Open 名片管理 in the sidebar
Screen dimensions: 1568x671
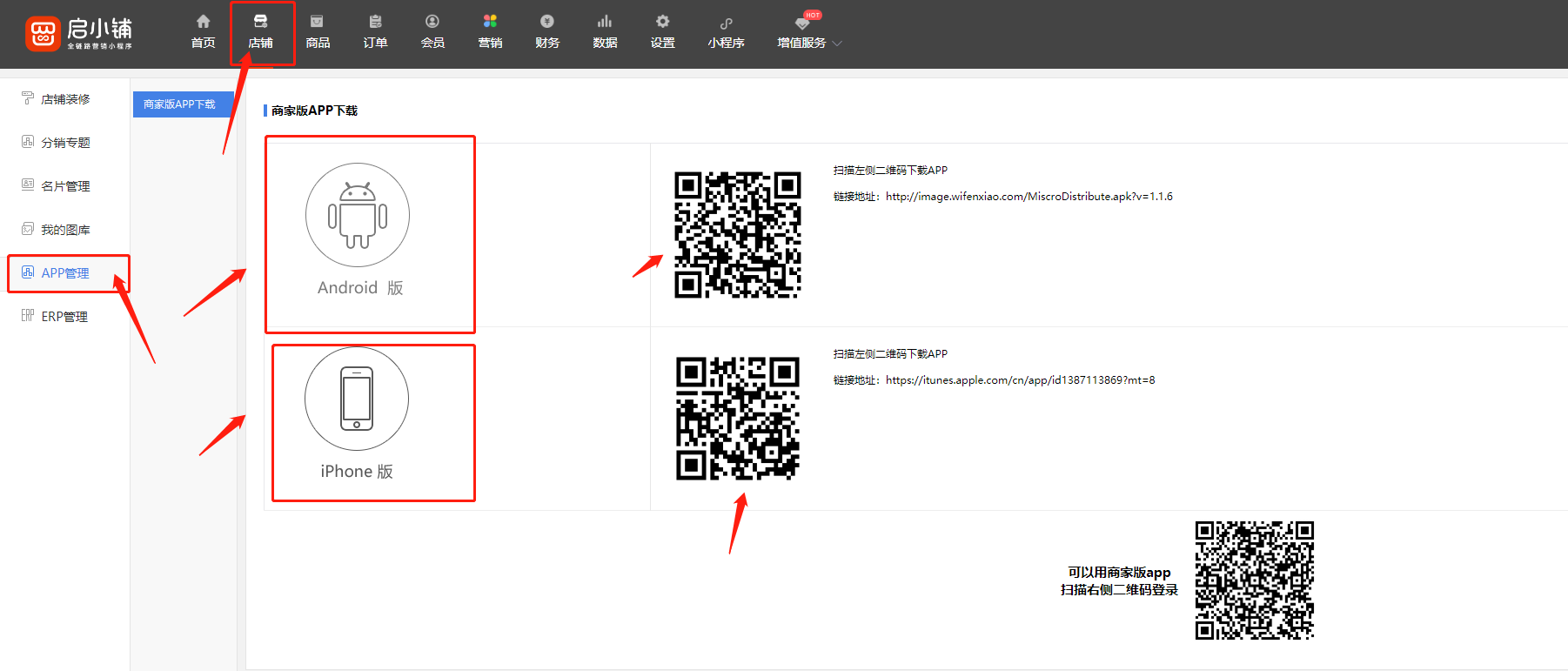pos(65,186)
